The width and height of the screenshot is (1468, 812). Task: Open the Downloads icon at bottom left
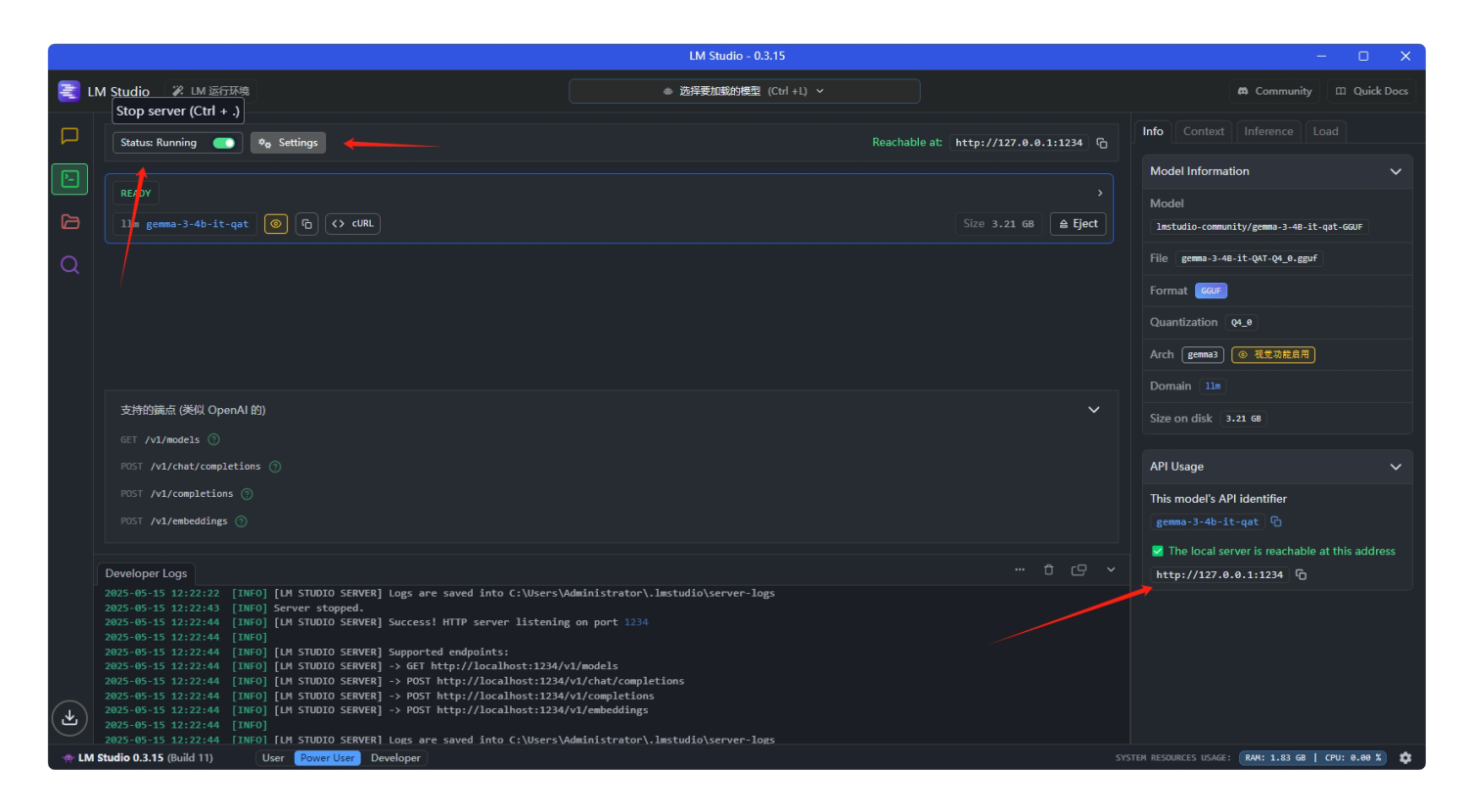tap(69, 718)
